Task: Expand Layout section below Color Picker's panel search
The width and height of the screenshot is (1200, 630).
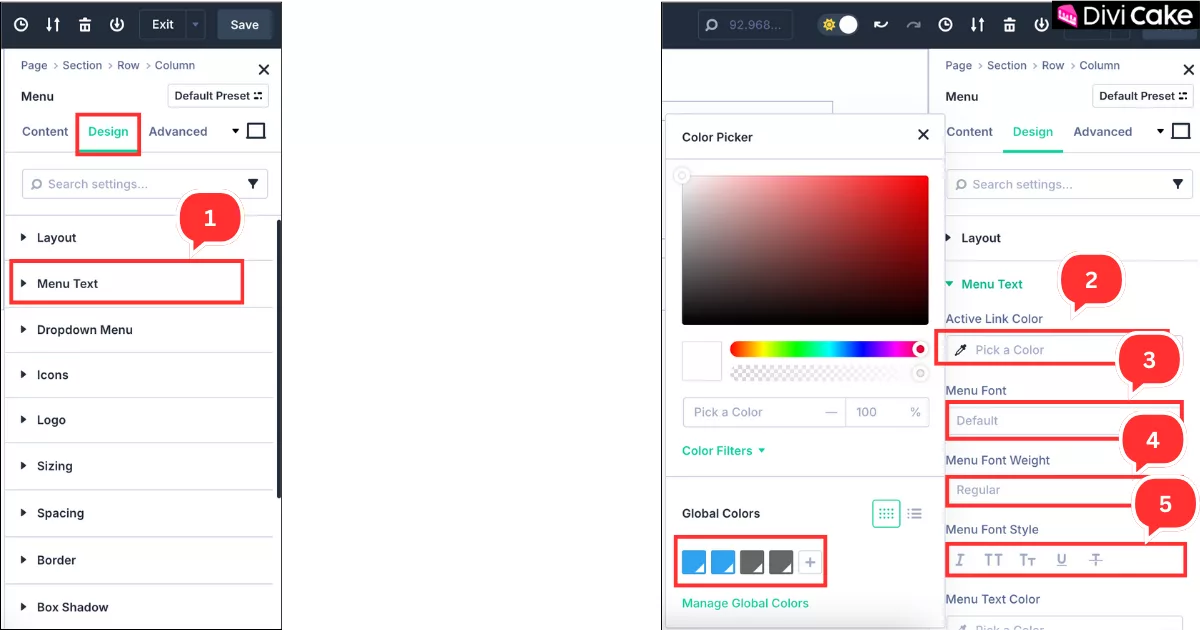Action: (973, 238)
